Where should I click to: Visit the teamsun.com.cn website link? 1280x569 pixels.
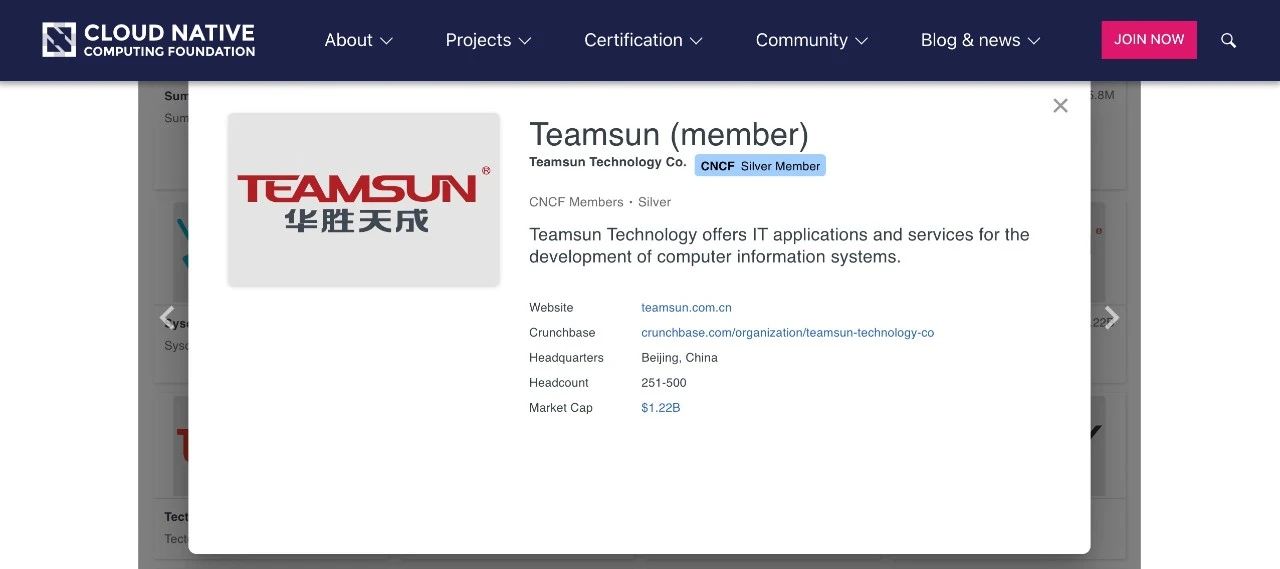coord(686,308)
